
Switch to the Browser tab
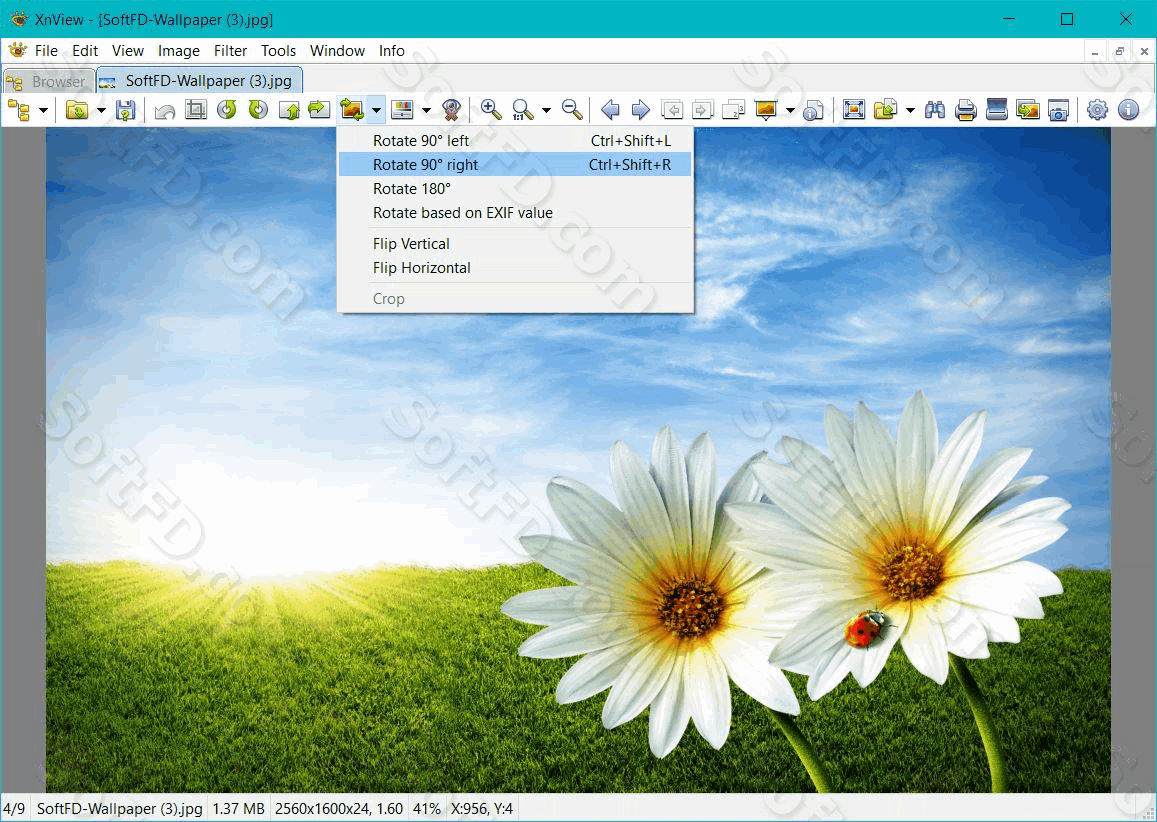48,81
